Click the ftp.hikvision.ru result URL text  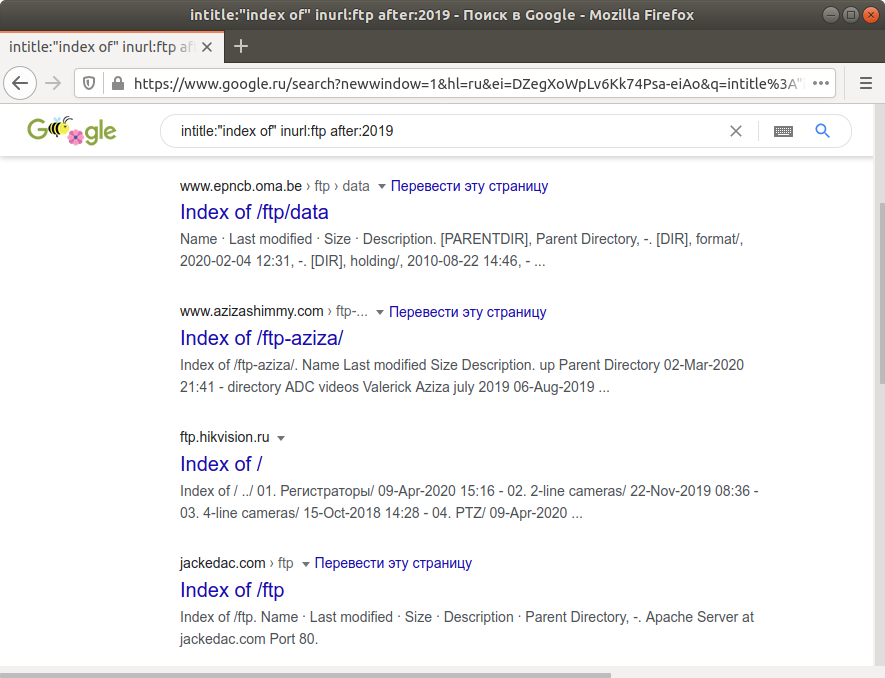[225, 437]
